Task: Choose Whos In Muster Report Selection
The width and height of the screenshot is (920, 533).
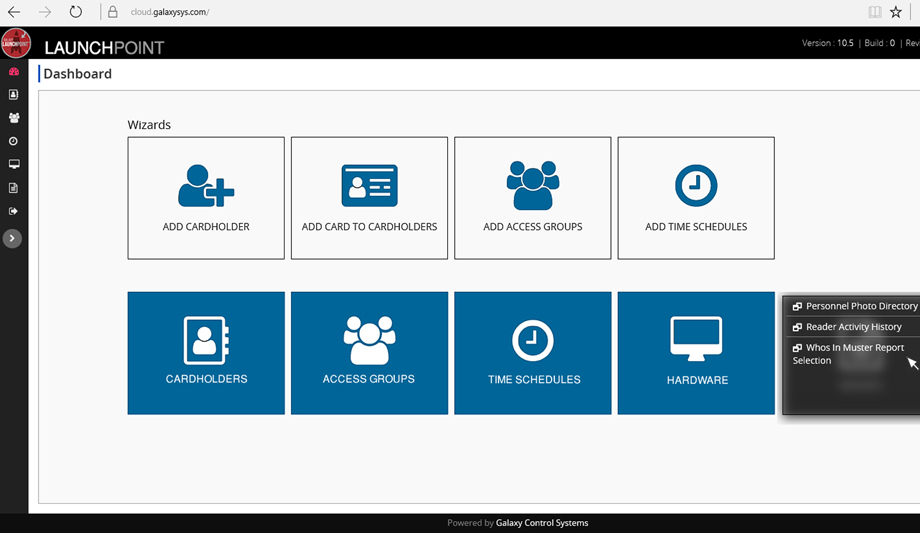Action: [x=848, y=354]
